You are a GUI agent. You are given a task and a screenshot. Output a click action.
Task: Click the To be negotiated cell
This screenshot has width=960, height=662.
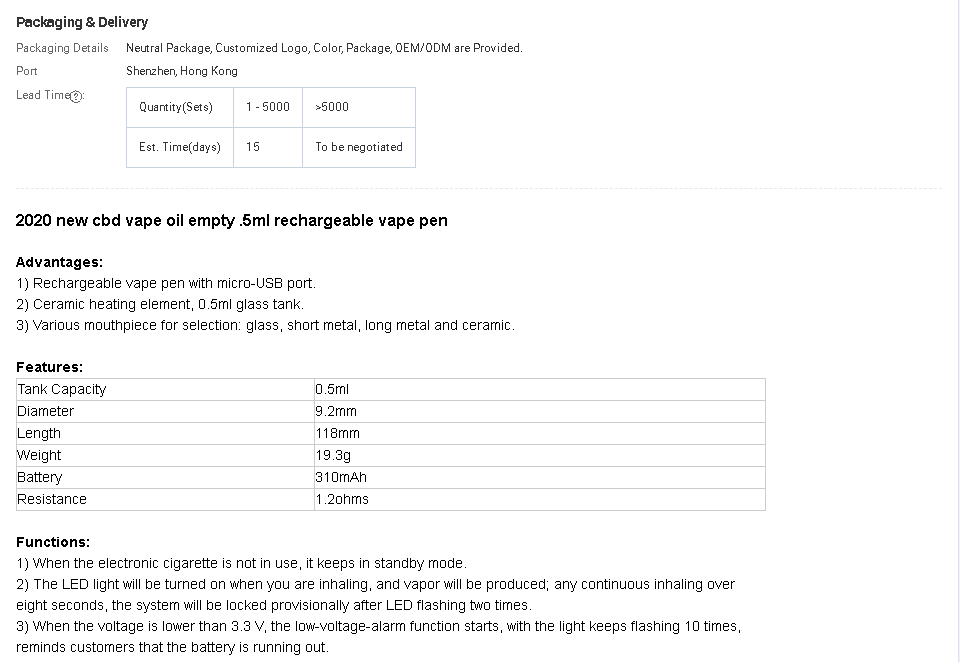pyautogui.click(x=359, y=147)
